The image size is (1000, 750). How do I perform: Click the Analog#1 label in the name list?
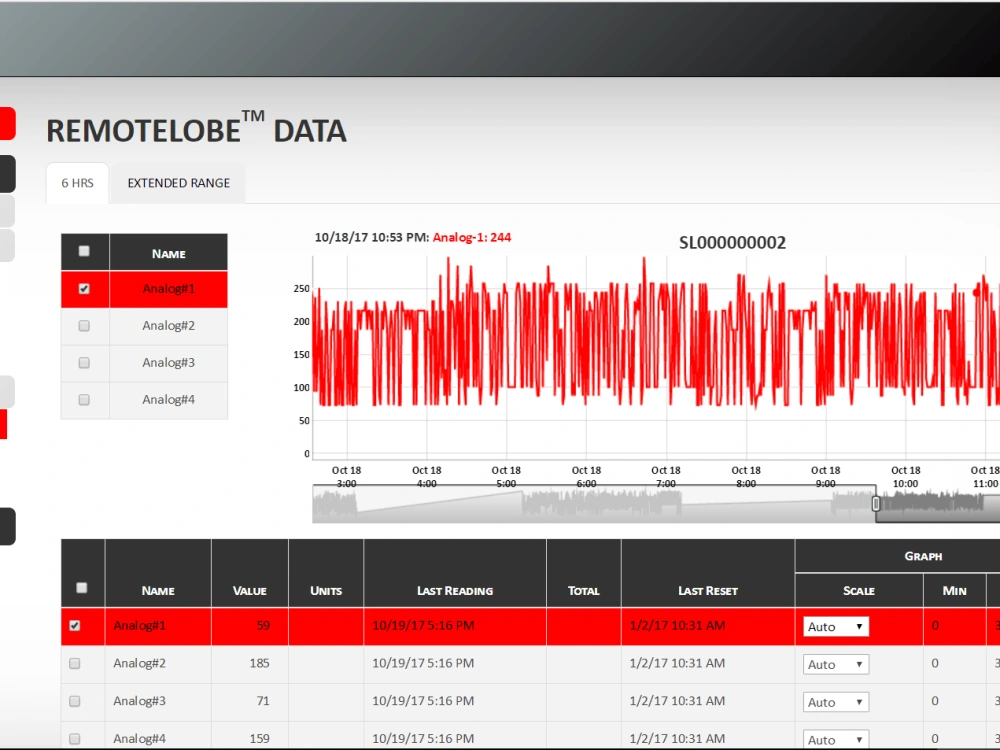(168, 289)
